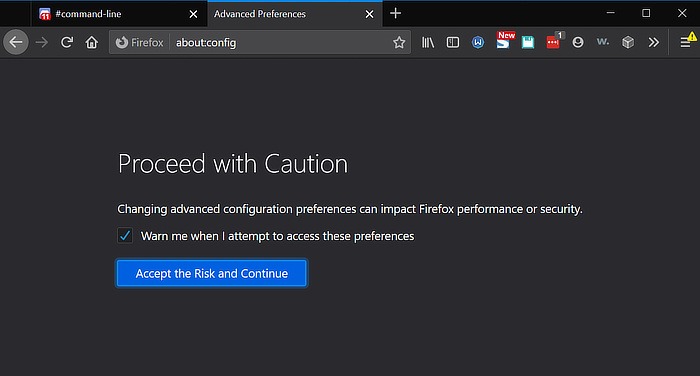Minimize the Firefox window
The height and width of the screenshot is (376, 700).
point(610,13)
